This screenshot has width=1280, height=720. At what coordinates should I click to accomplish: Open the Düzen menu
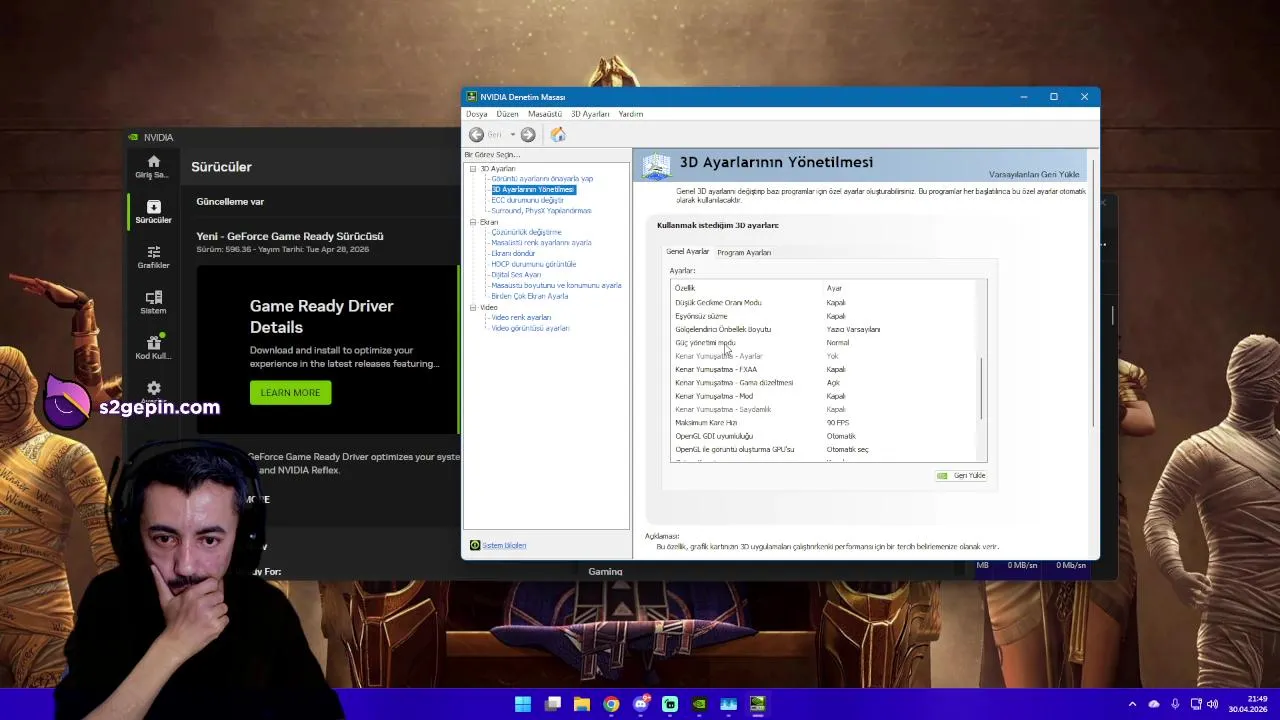pyautogui.click(x=508, y=114)
